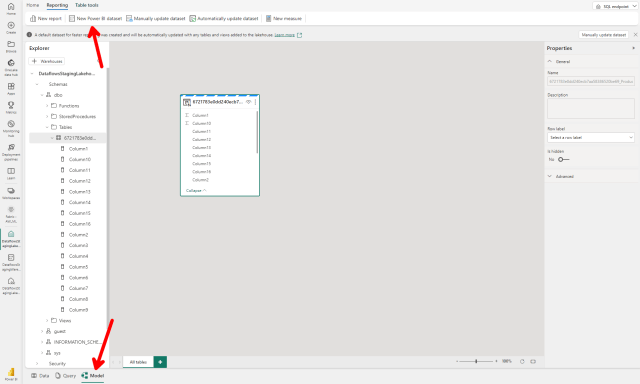640x384 pixels.
Task: Switch to the Home ribbon tab
Action: (33, 5)
